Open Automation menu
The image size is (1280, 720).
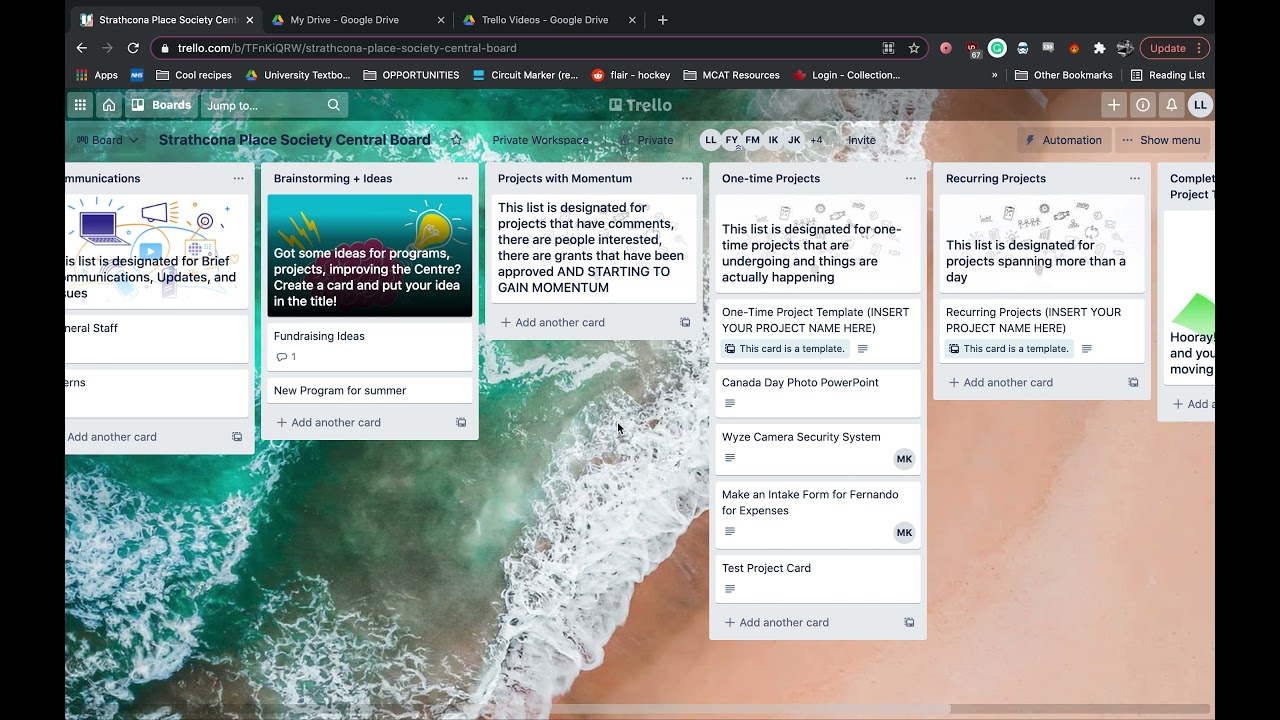(x=1063, y=140)
